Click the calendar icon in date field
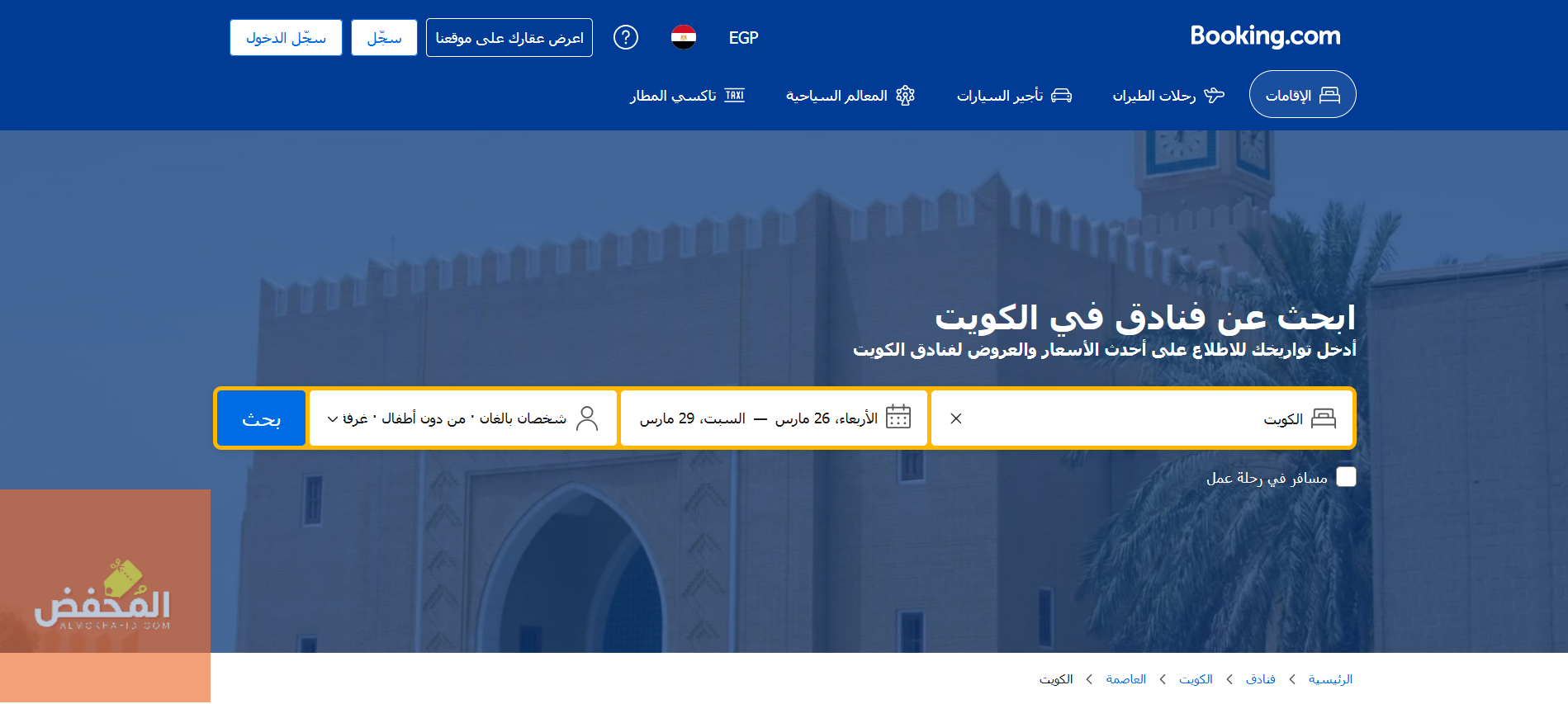The image size is (1568, 704). pos(898,418)
